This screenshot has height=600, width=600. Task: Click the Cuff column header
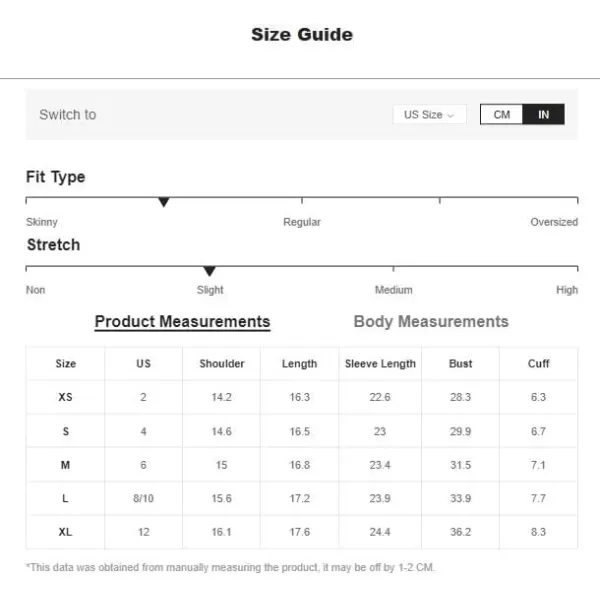(x=538, y=364)
